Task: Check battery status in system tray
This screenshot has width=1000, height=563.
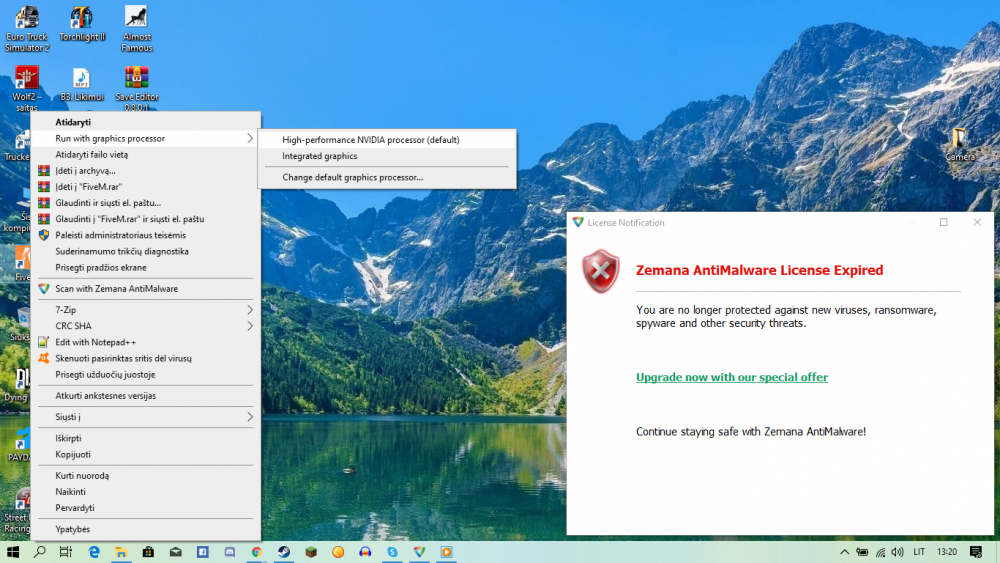Action: (x=862, y=552)
